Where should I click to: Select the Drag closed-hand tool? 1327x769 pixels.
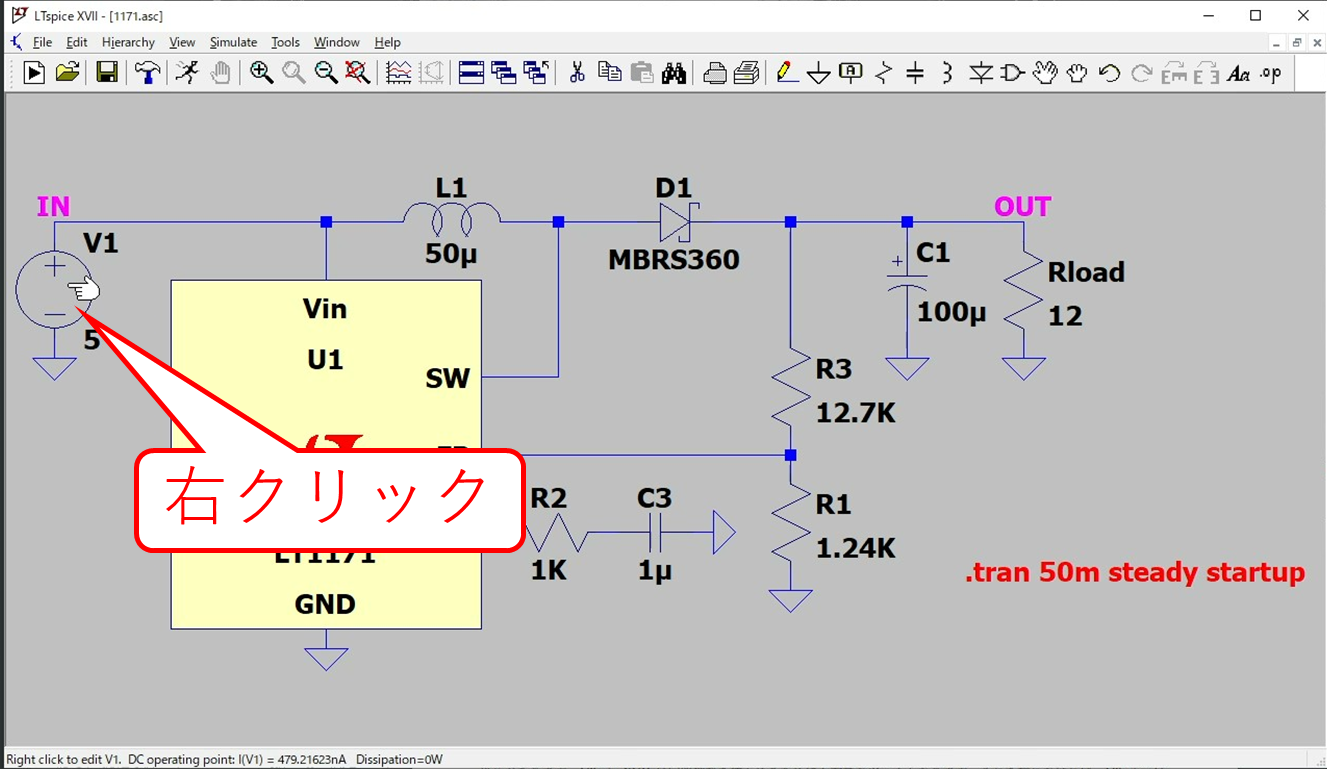tap(1077, 72)
